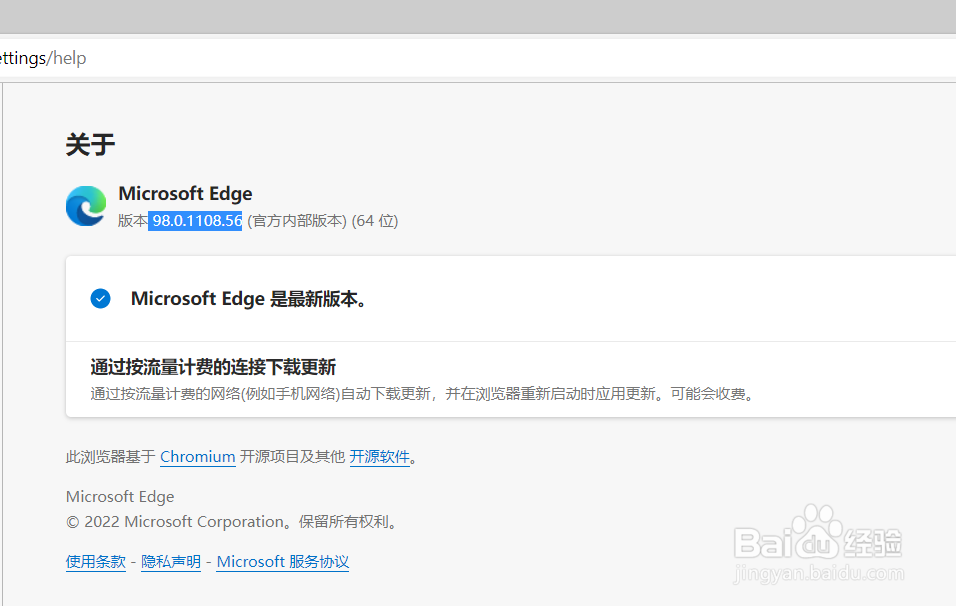Click the 通过按流量计费的连接下载更新 heading

pos(213,367)
